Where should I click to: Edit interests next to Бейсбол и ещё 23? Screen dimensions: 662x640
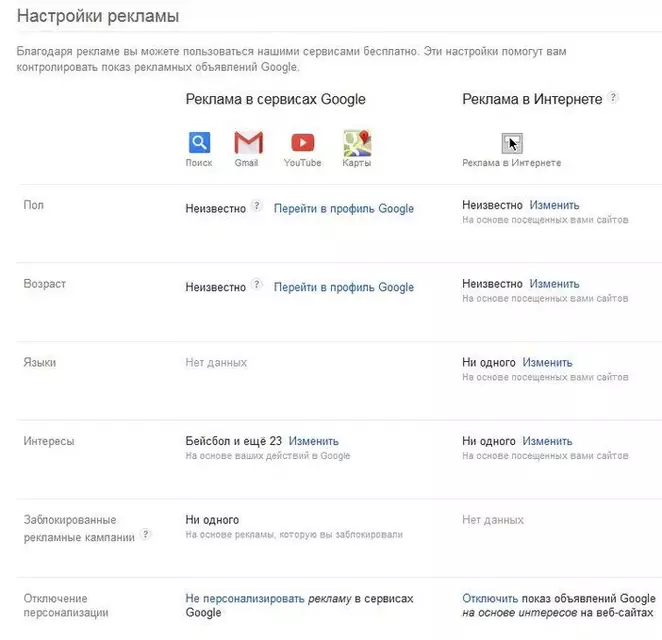314,441
